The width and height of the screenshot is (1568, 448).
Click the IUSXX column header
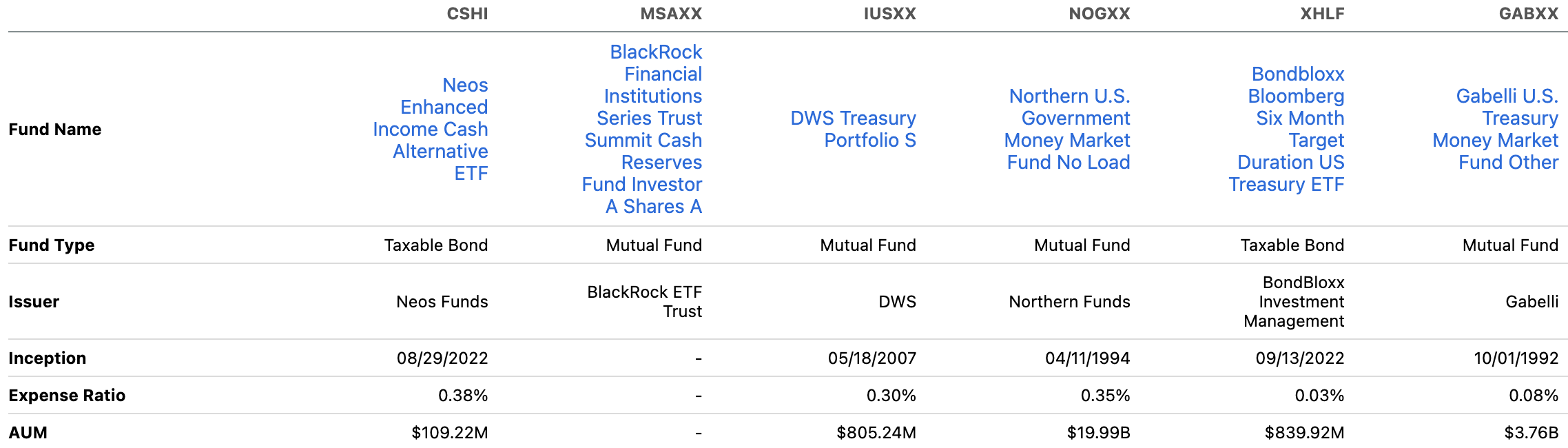(x=890, y=14)
